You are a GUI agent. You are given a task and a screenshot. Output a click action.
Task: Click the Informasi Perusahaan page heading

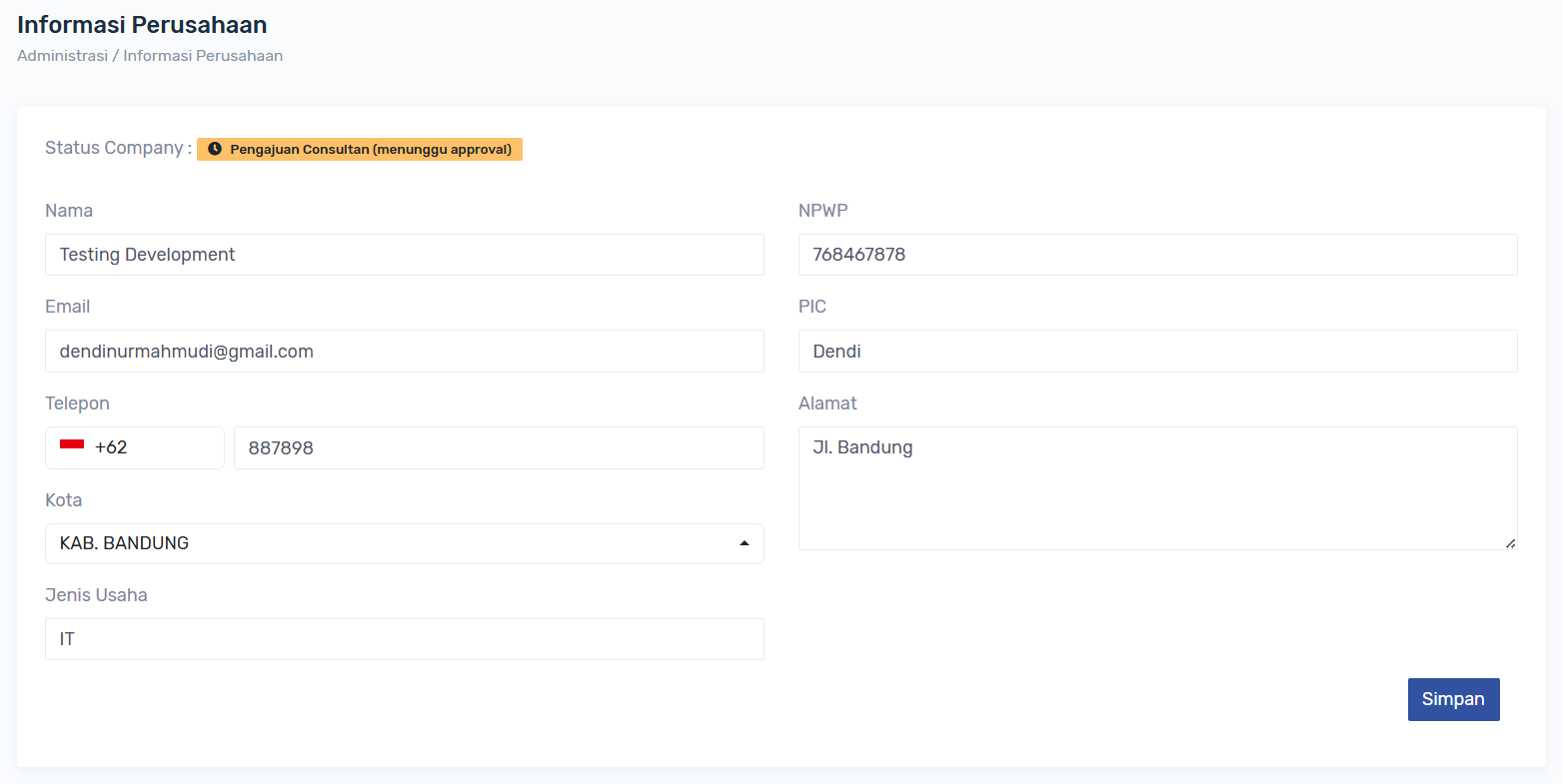(142, 25)
